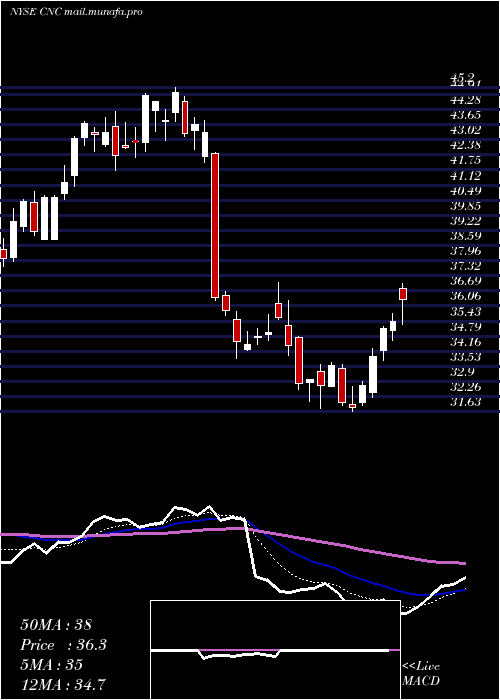Select the 32.9 price axis label
Viewport: 500px width, 700px height.
point(462,373)
